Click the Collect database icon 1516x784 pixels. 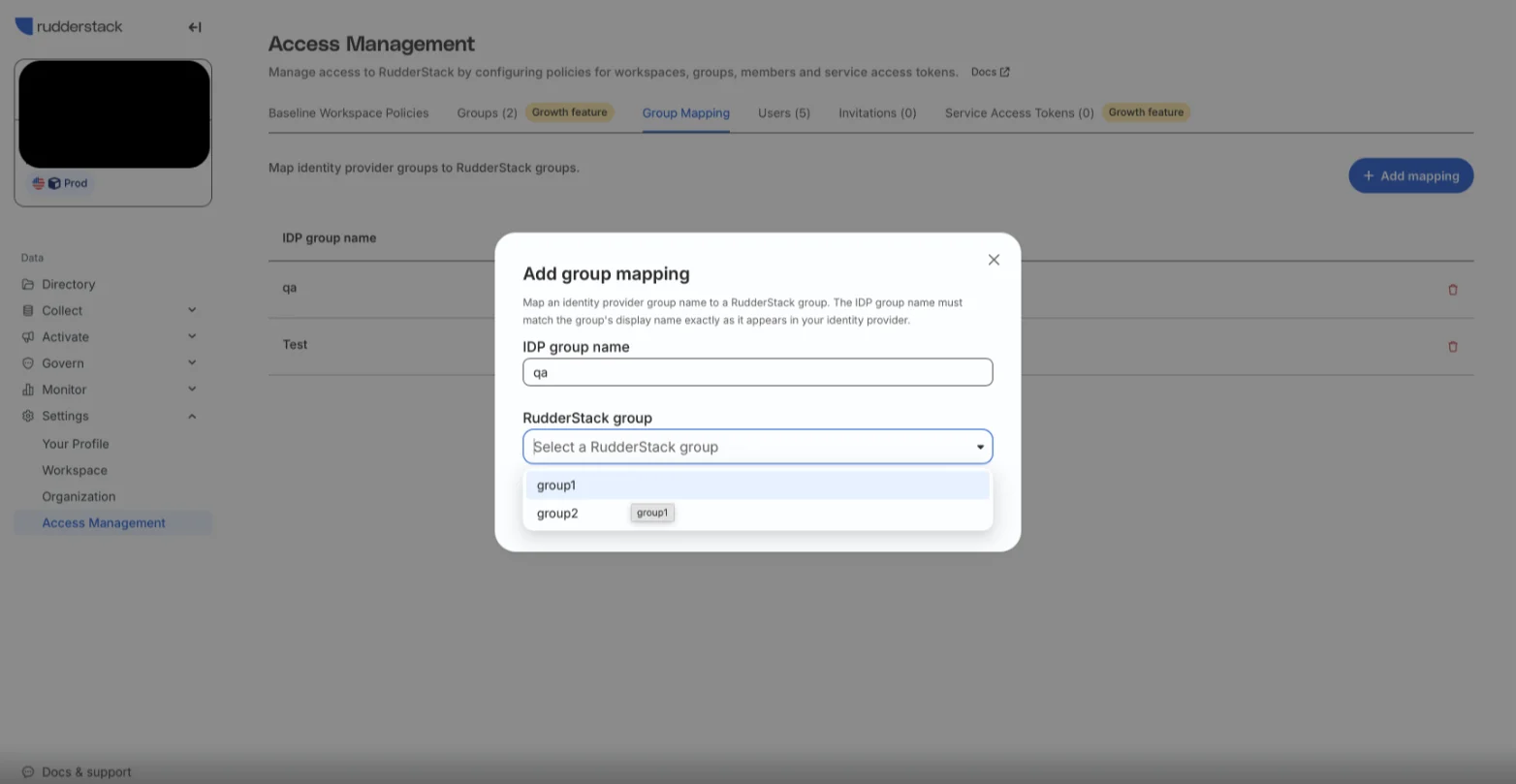[28, 311]
